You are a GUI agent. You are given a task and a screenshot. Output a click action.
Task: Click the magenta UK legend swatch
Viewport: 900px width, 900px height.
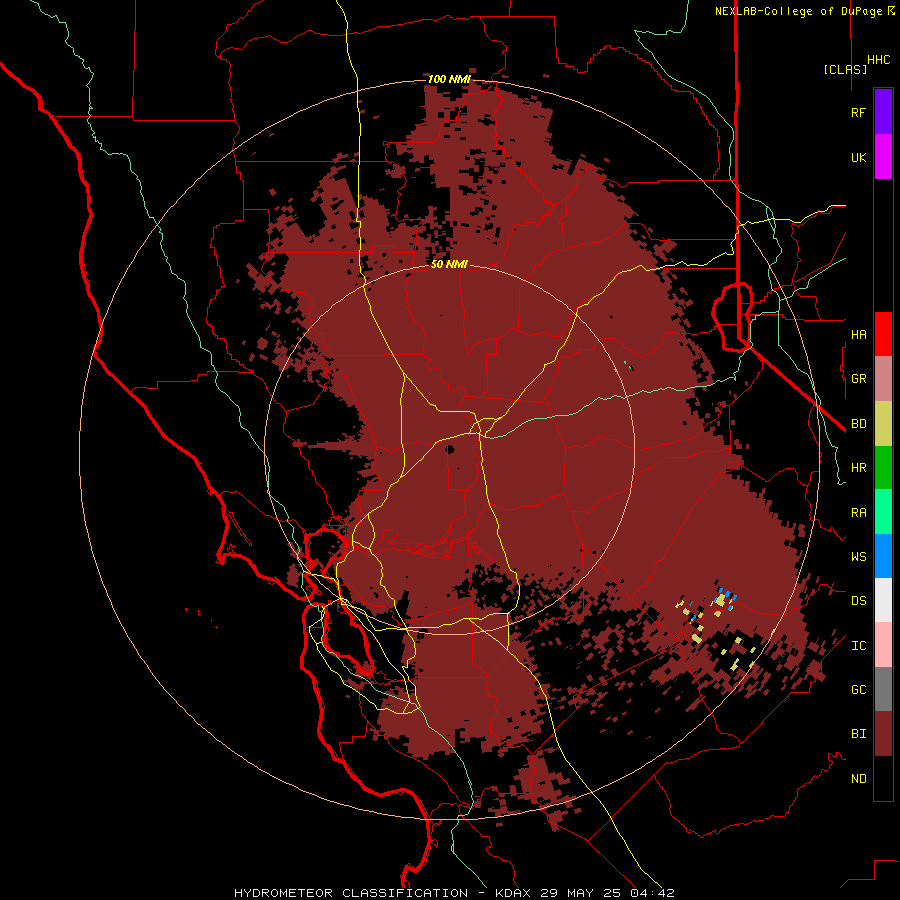tap(883, 157)
